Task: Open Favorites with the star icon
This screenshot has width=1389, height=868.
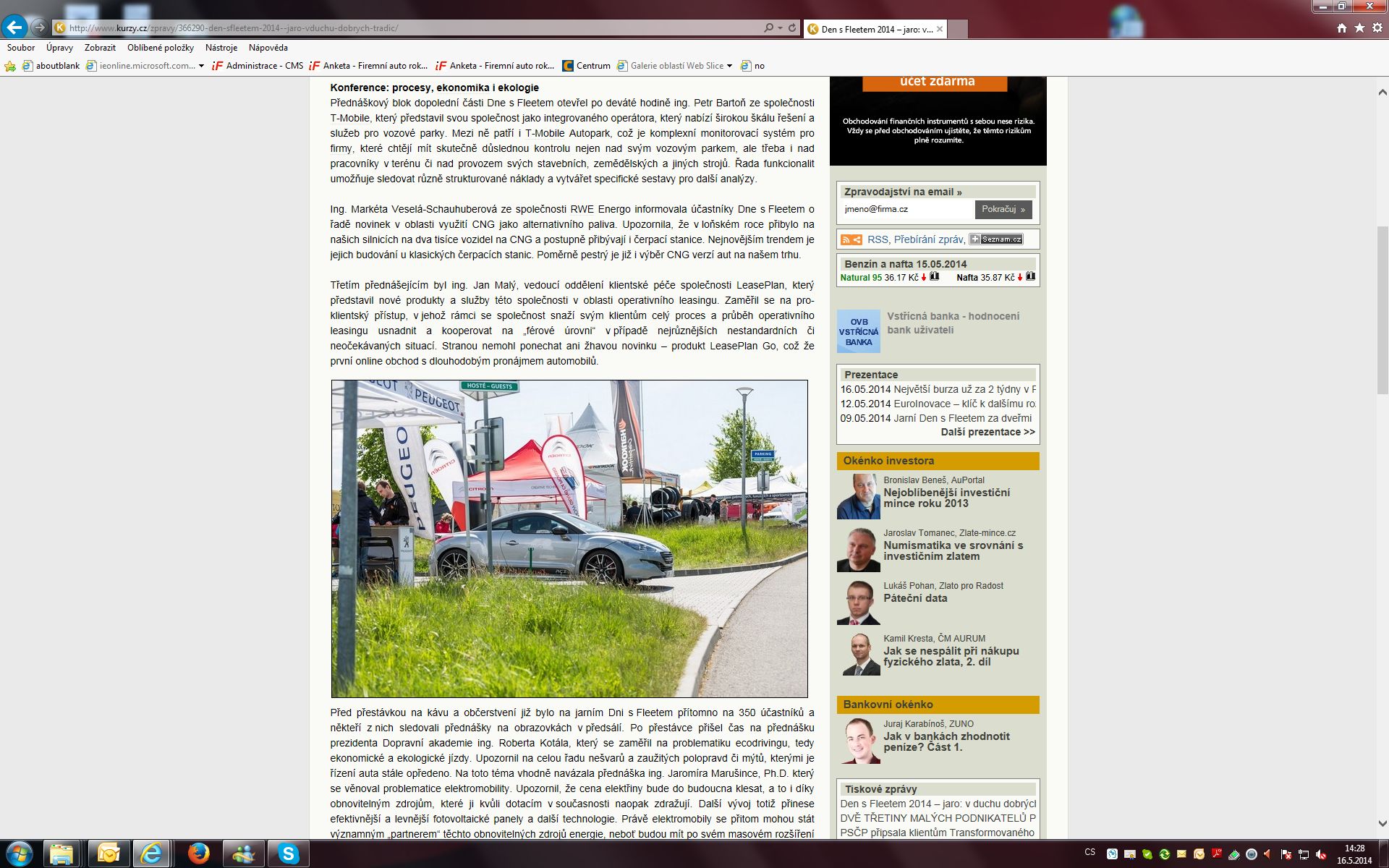Action: click(x=1359, y=28)
